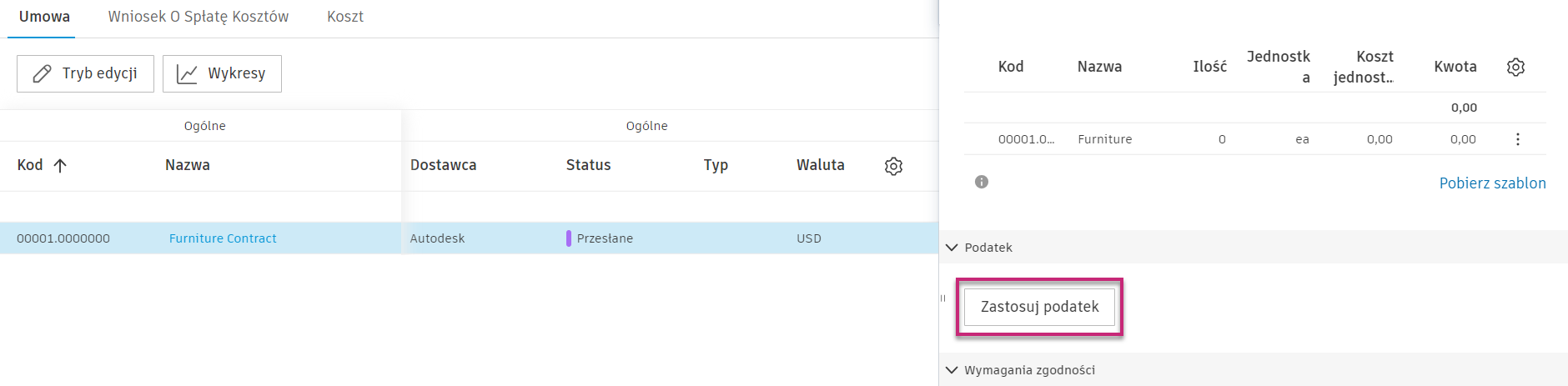The height and width of the screenshot is (386, 1568).
Task: Click the info icon below Furniture row
Action: pos(982,182)
